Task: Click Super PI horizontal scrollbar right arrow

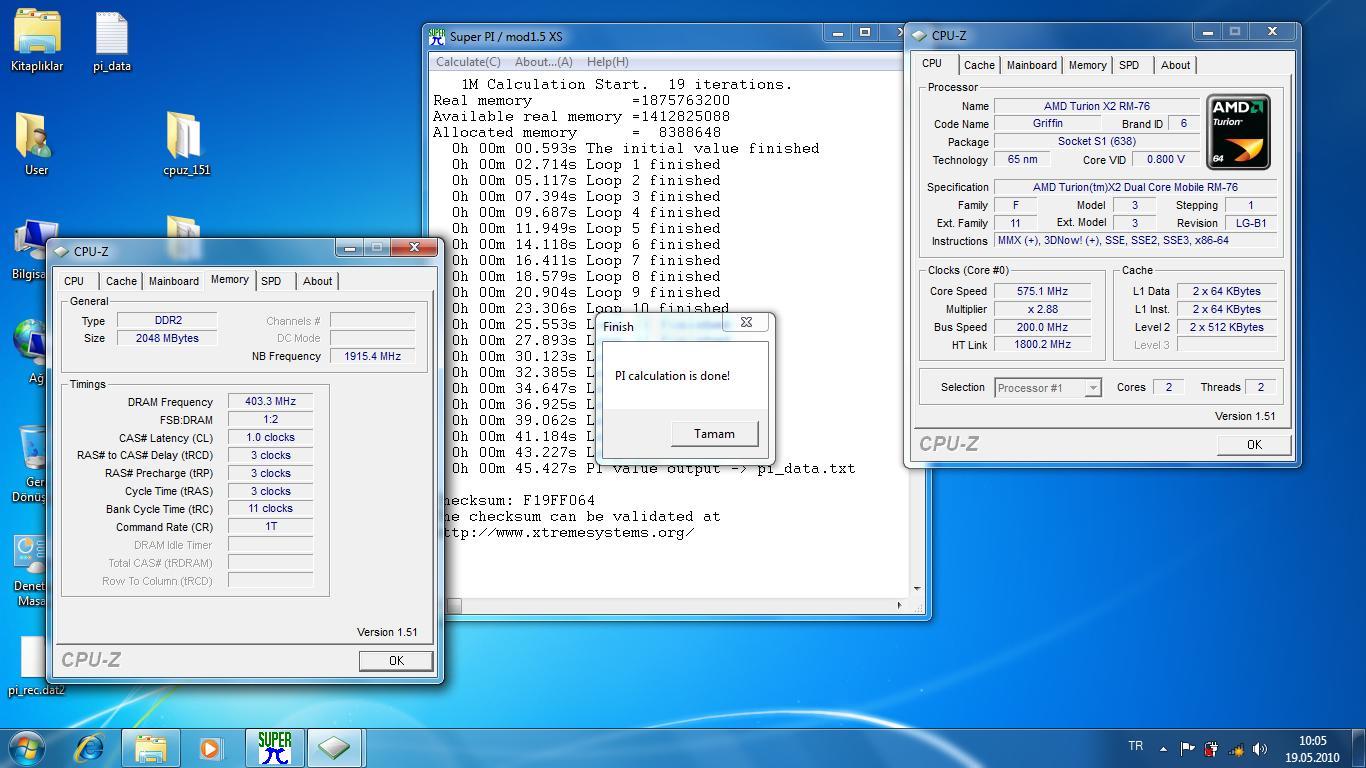Action: [x=899, y=605]
